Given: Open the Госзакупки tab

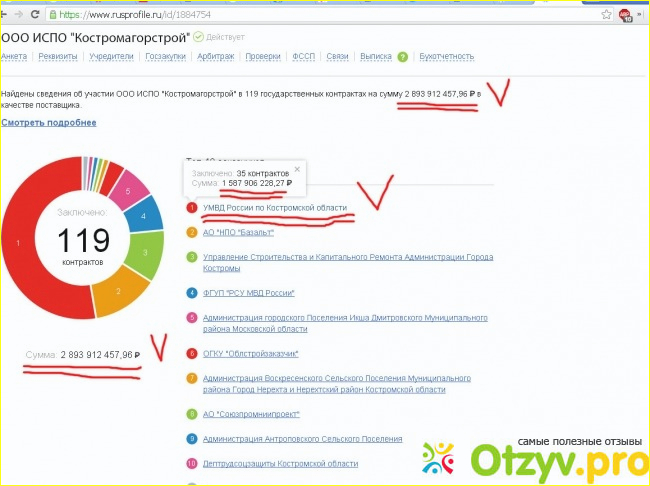Looking at the screenshot, I should [x=166, y=57].
